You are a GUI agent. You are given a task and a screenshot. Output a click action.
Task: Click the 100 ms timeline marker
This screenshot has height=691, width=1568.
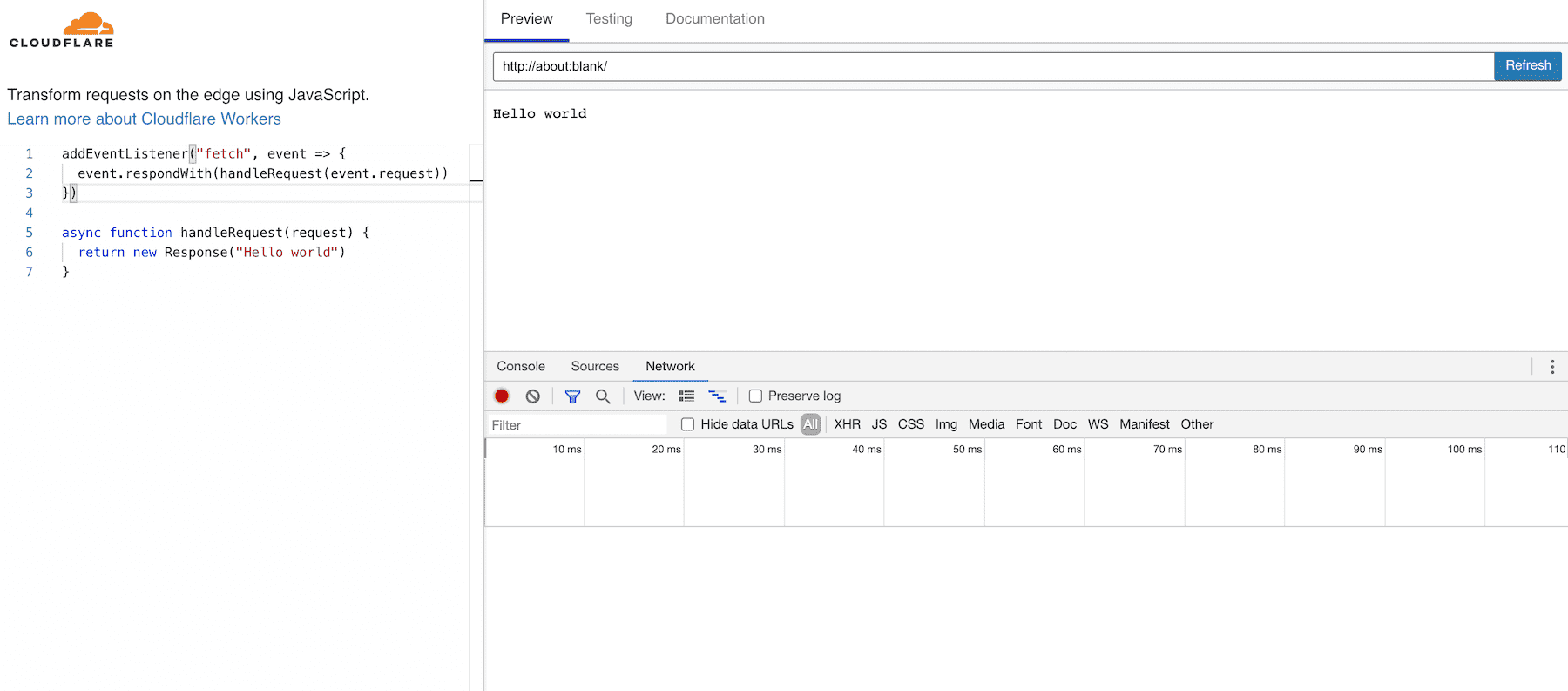click(1464, 450)
